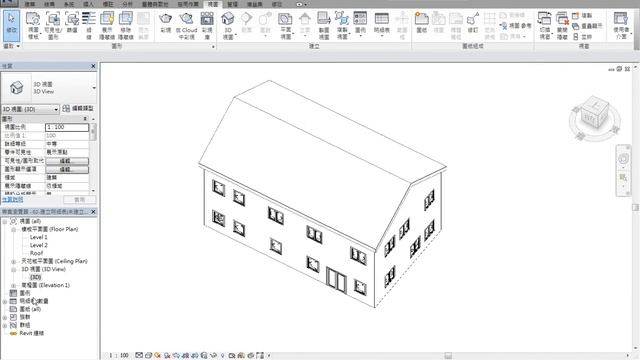
Task: Click the Properties help link
Action: tap(13, 199)
